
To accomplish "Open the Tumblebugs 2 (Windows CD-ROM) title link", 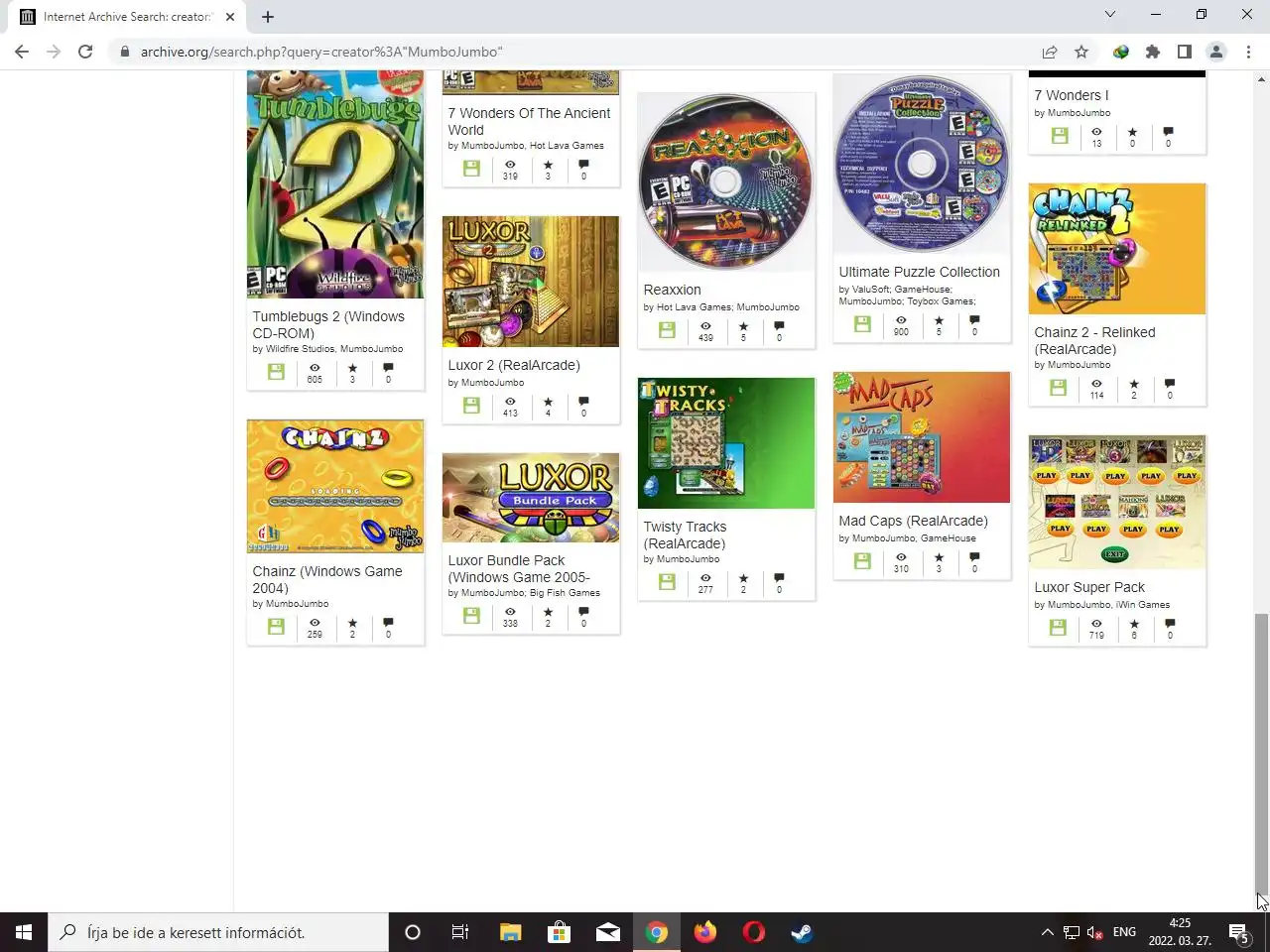I will coord(328,324).
